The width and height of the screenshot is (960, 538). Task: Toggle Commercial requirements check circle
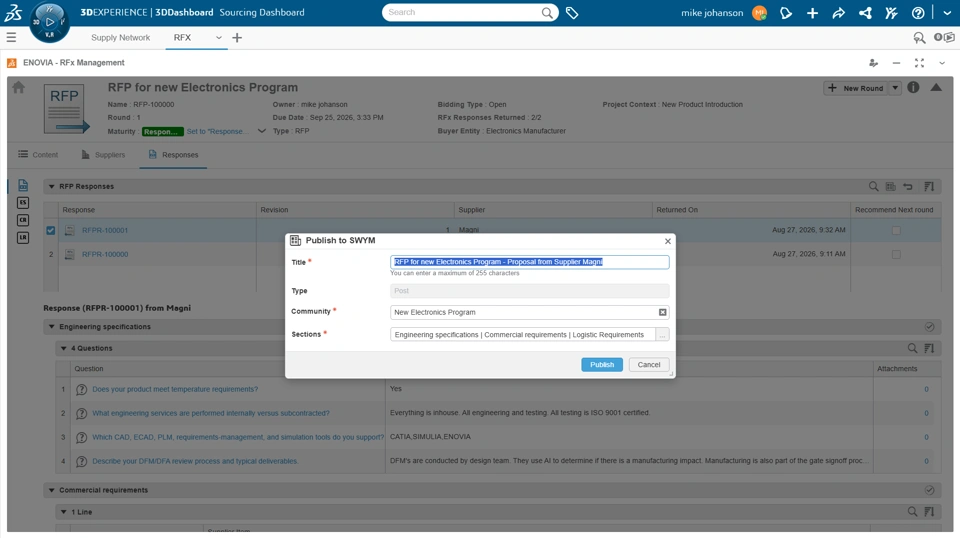tap(929, 490)
